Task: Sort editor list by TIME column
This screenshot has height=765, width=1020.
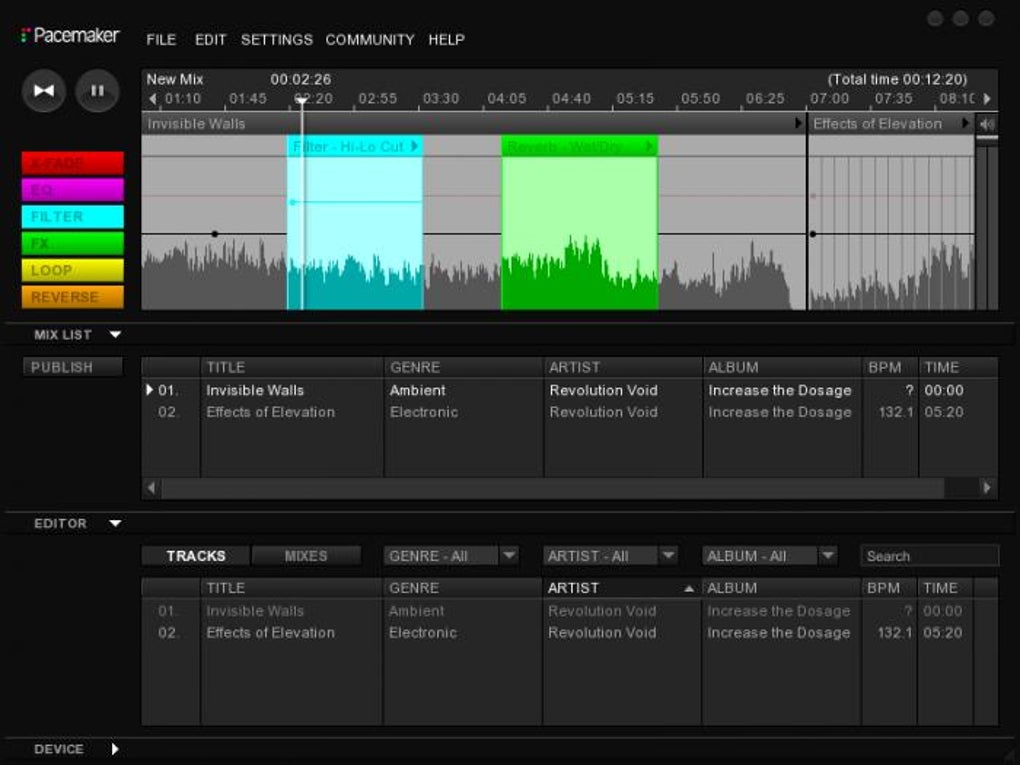Action: pyautogui.click(x=945, y=588)
